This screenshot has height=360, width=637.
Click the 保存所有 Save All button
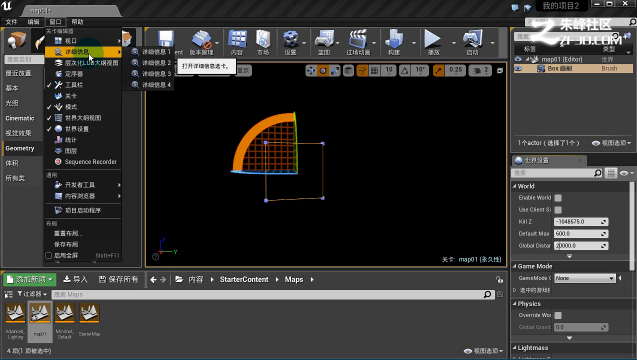[119, 280]
